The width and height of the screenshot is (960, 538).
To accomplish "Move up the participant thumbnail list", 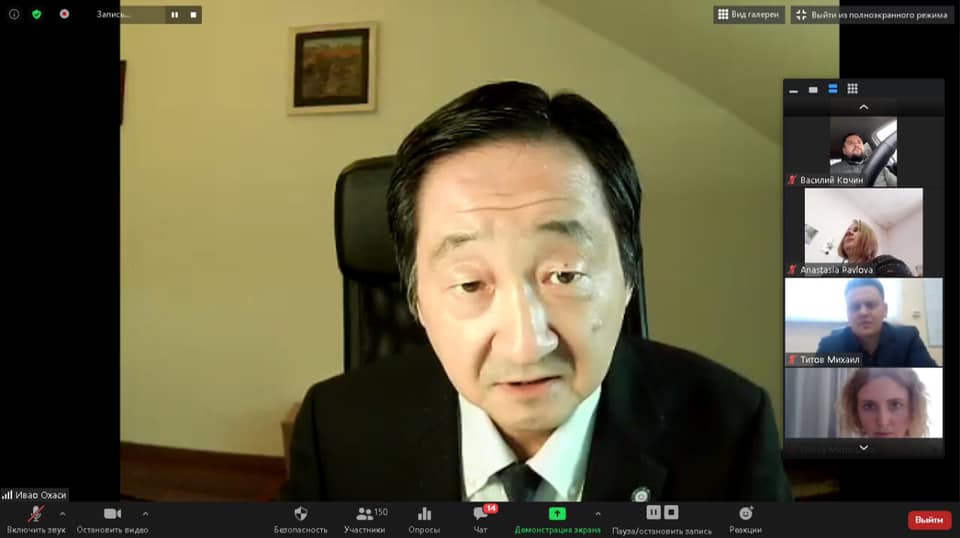I will (864, 108).
